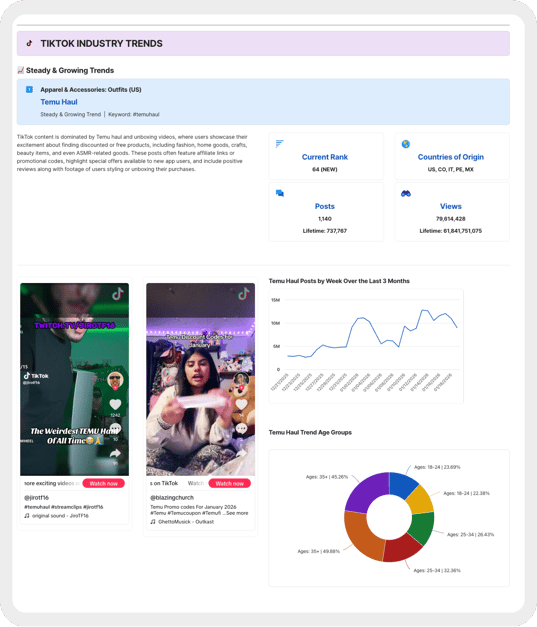Play the blazingchurch Temu Discount Codes video
This screenshot has height=627, width=537.
click(x=200, y=379)
